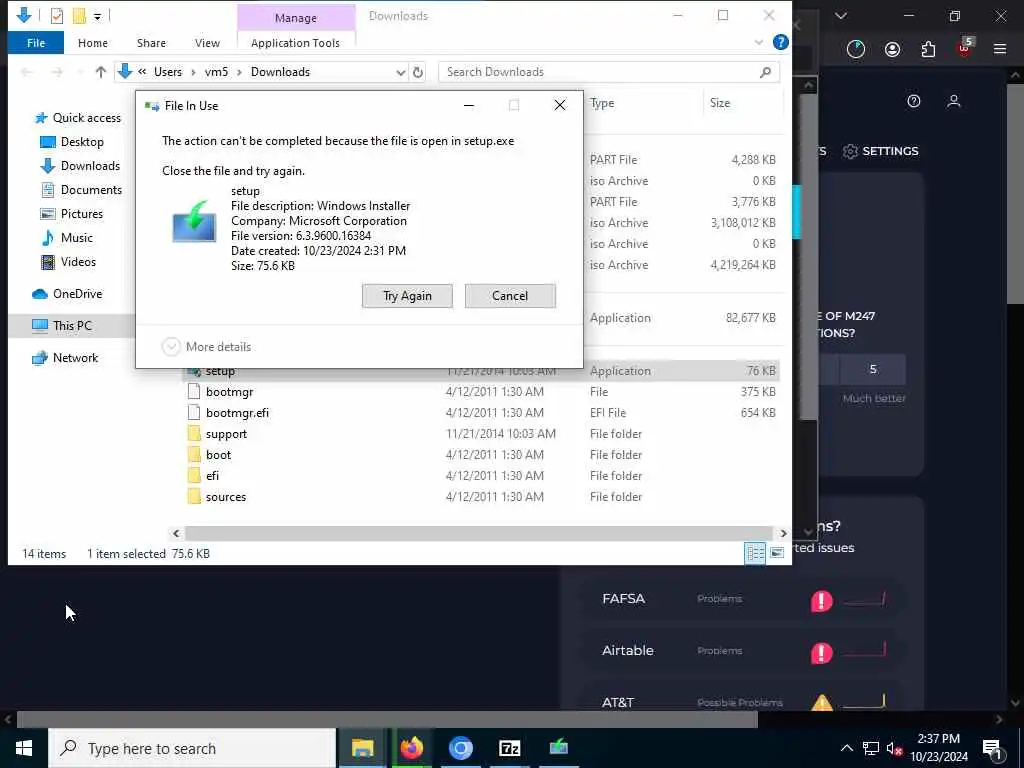1024x768 pixels.
Task: Open the browser tab list dropdown arrow
Action: click(x=840, y=16)
